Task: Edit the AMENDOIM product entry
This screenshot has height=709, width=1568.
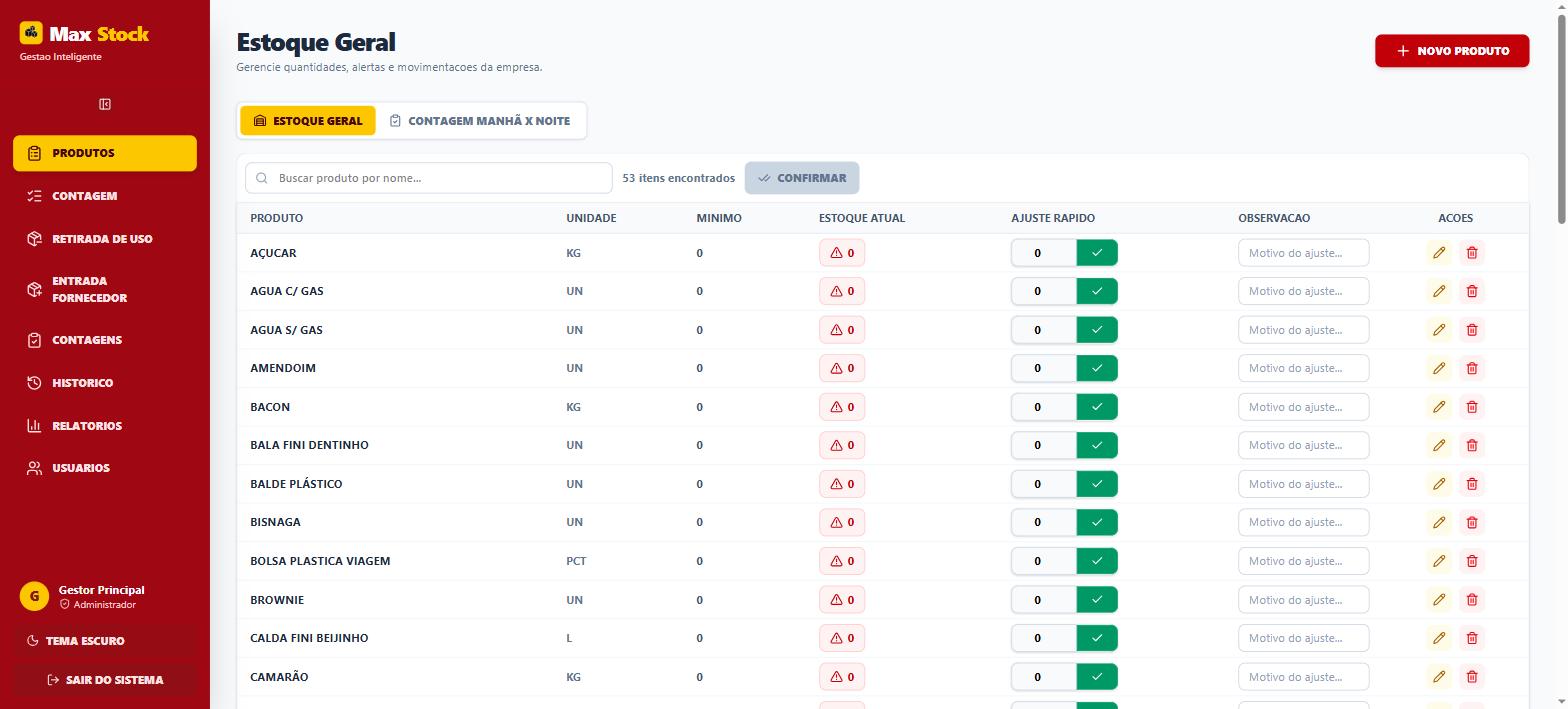Action: pyautogui.click(x=1439, y=368)
